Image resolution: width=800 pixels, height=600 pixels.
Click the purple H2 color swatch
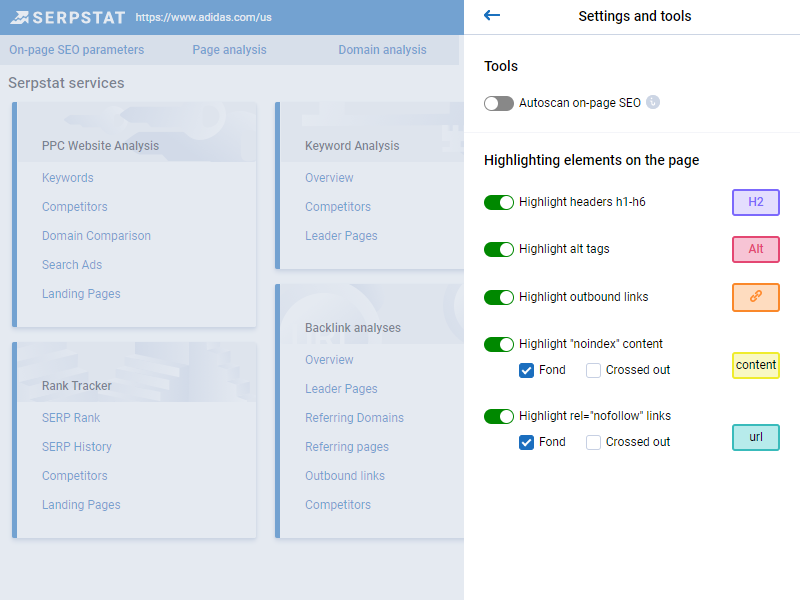756,202
